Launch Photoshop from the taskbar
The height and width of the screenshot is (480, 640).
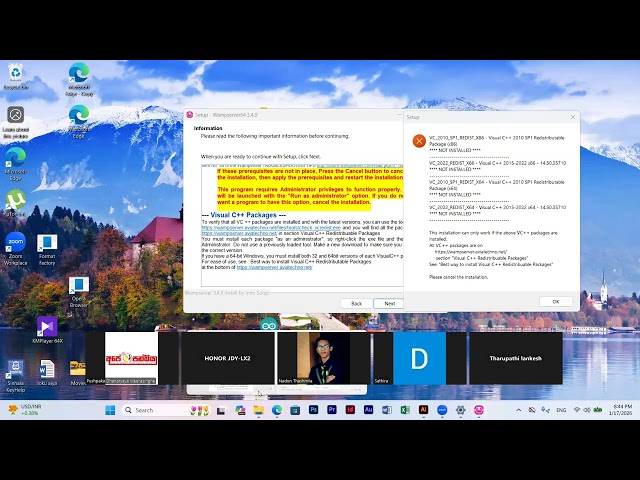coord(313,410)
